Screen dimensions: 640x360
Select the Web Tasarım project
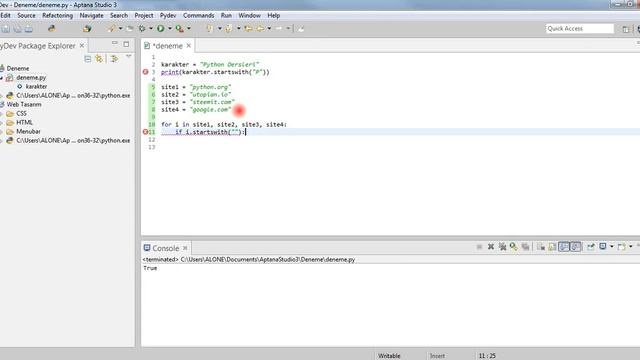pyautogui.click(x=24, y=104)
